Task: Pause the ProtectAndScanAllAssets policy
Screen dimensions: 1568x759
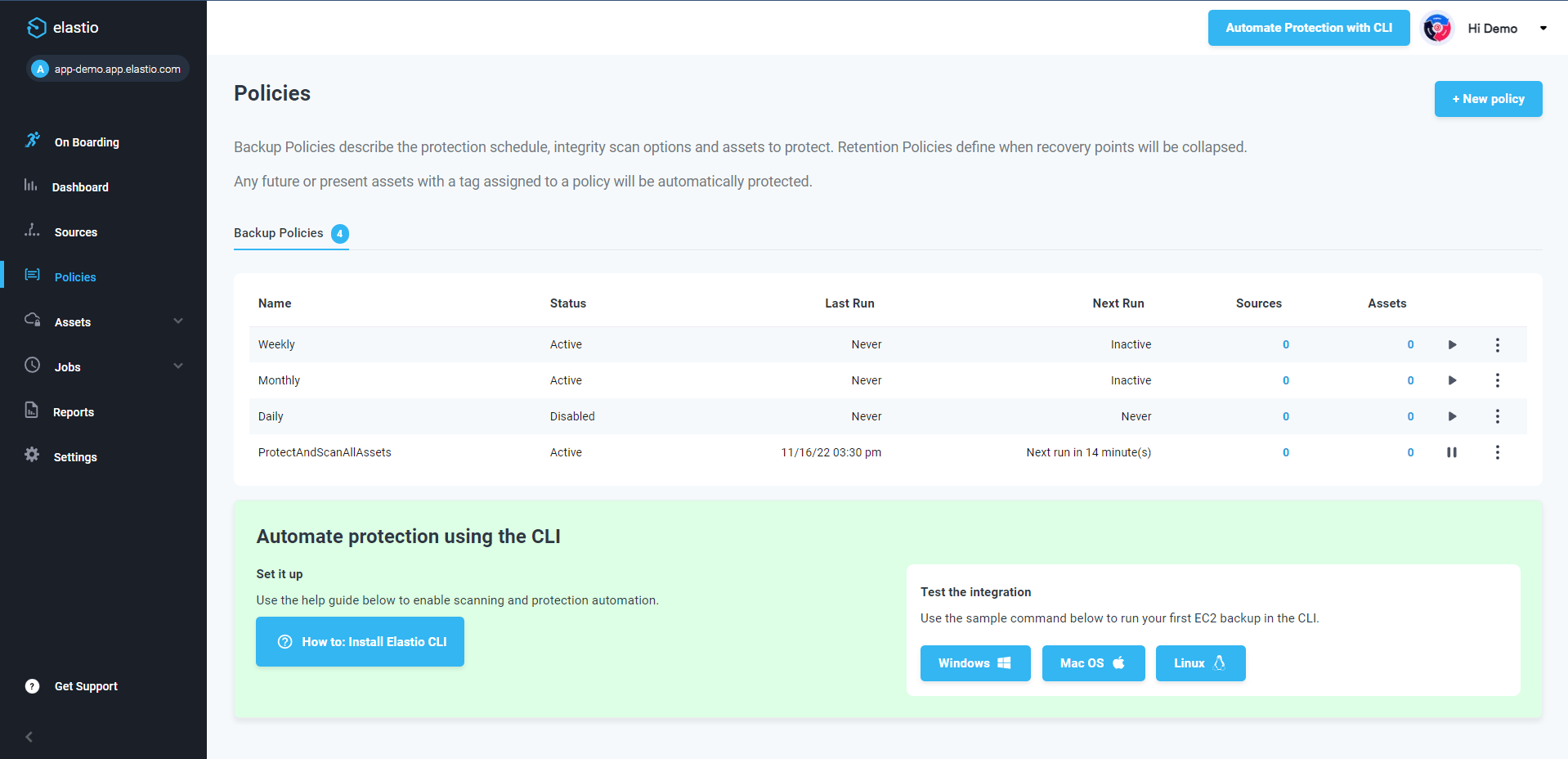Action: click(x=1452, y=452)
